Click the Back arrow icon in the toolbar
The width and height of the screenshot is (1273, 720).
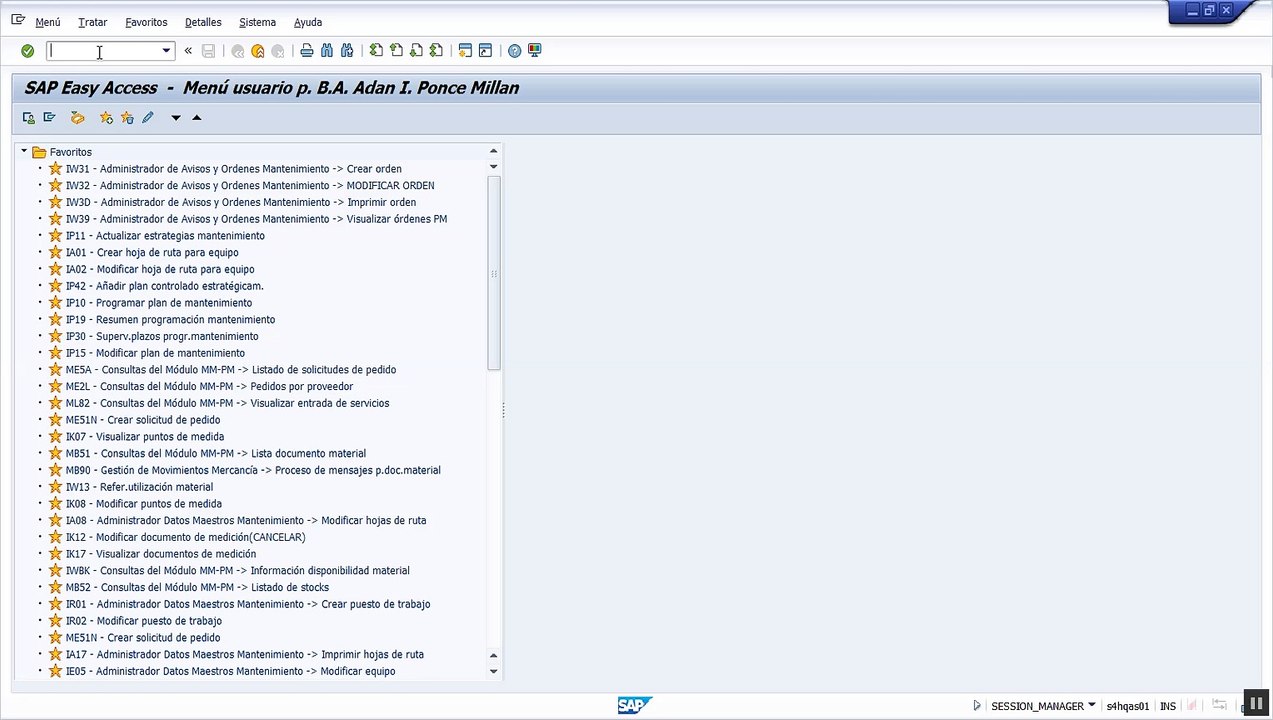[238, 51]
